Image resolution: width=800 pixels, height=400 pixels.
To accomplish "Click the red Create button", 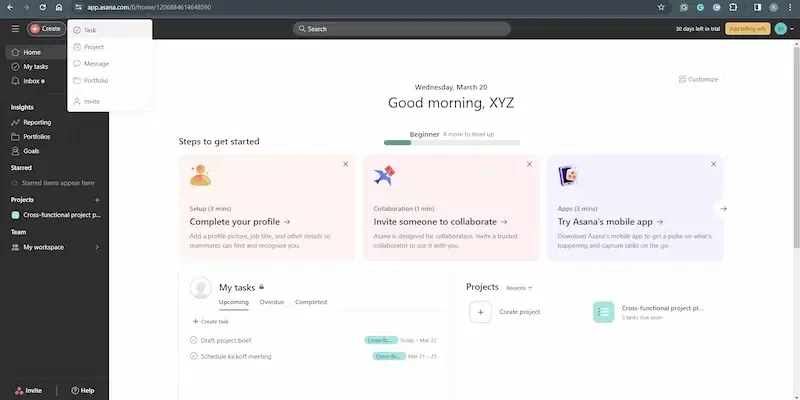I will tap(46, 29).
